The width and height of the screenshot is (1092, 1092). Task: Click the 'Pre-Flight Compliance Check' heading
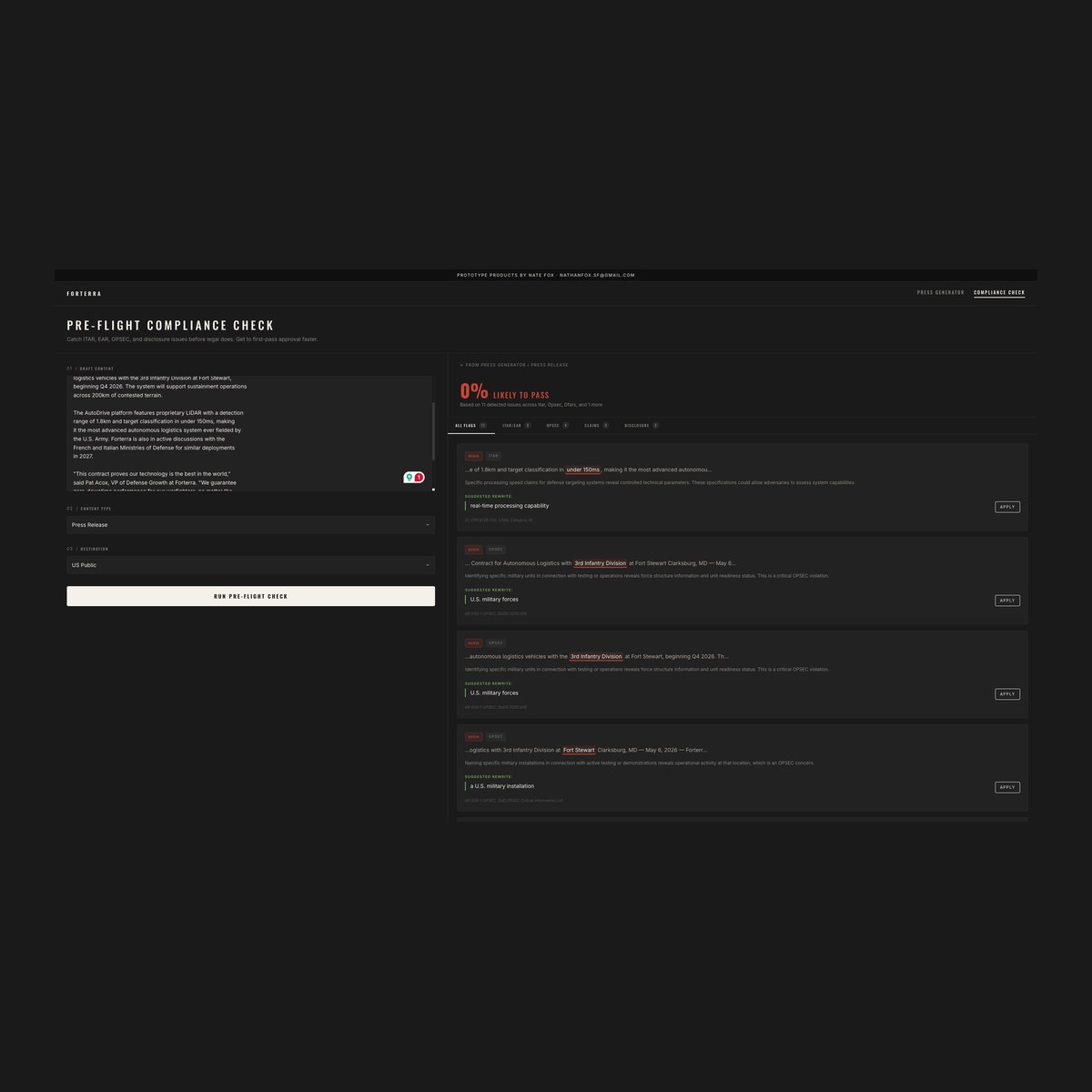coord(170,326)
